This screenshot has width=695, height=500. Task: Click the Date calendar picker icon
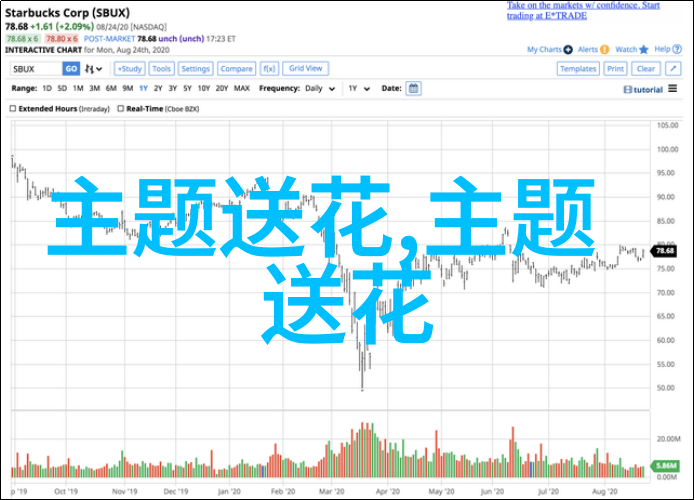coord(413,88)
